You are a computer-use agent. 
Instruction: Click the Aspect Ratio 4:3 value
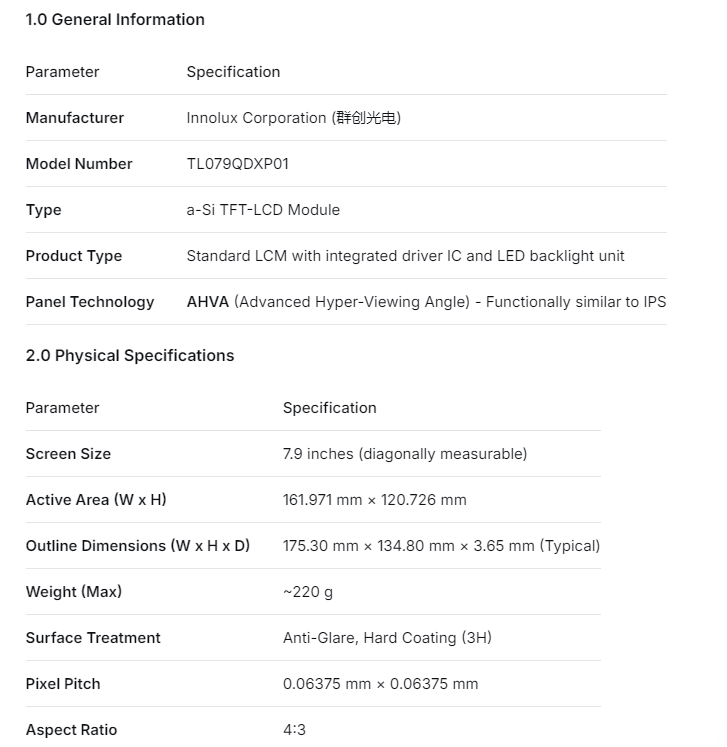(x=294, y=730)
